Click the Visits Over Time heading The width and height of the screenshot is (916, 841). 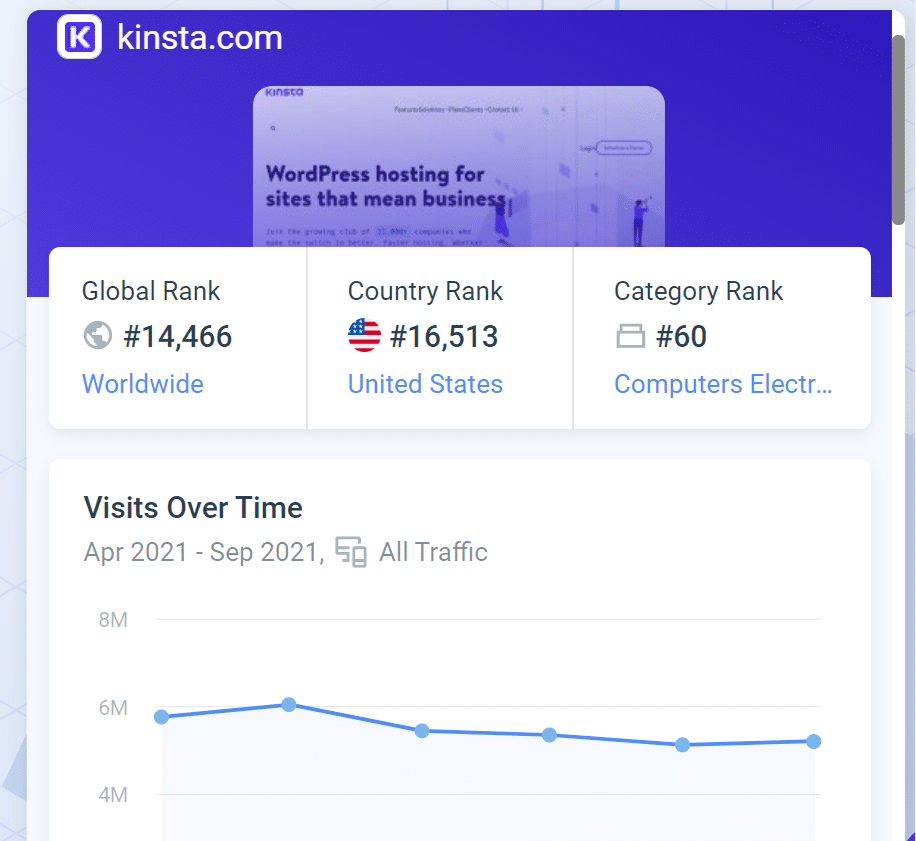coord(192,508)
